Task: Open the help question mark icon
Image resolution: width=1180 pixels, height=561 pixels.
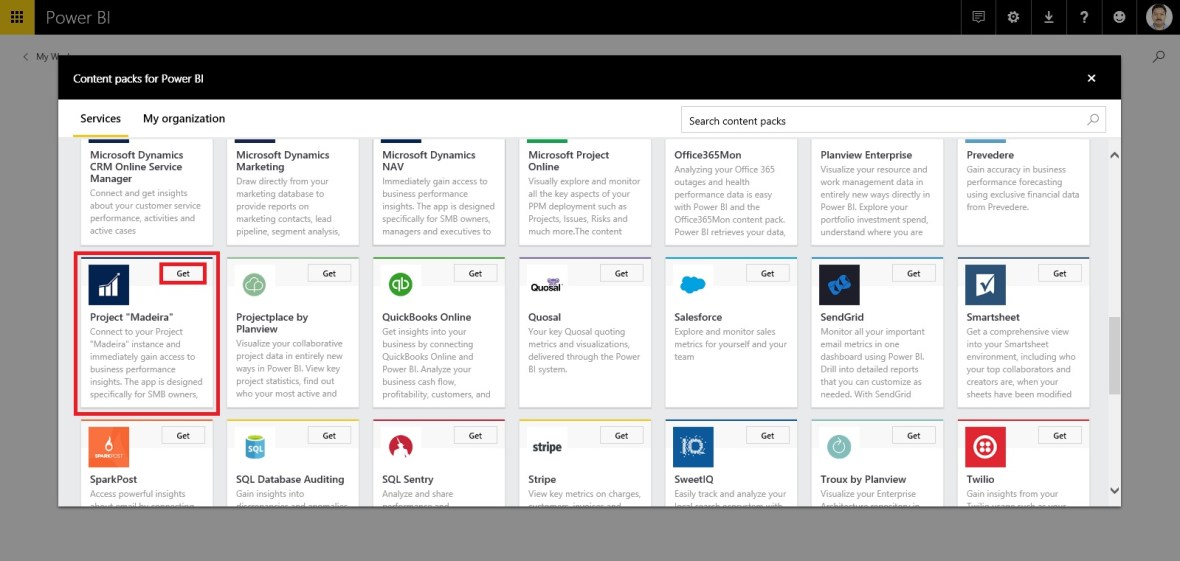Action: (1084, 17)
